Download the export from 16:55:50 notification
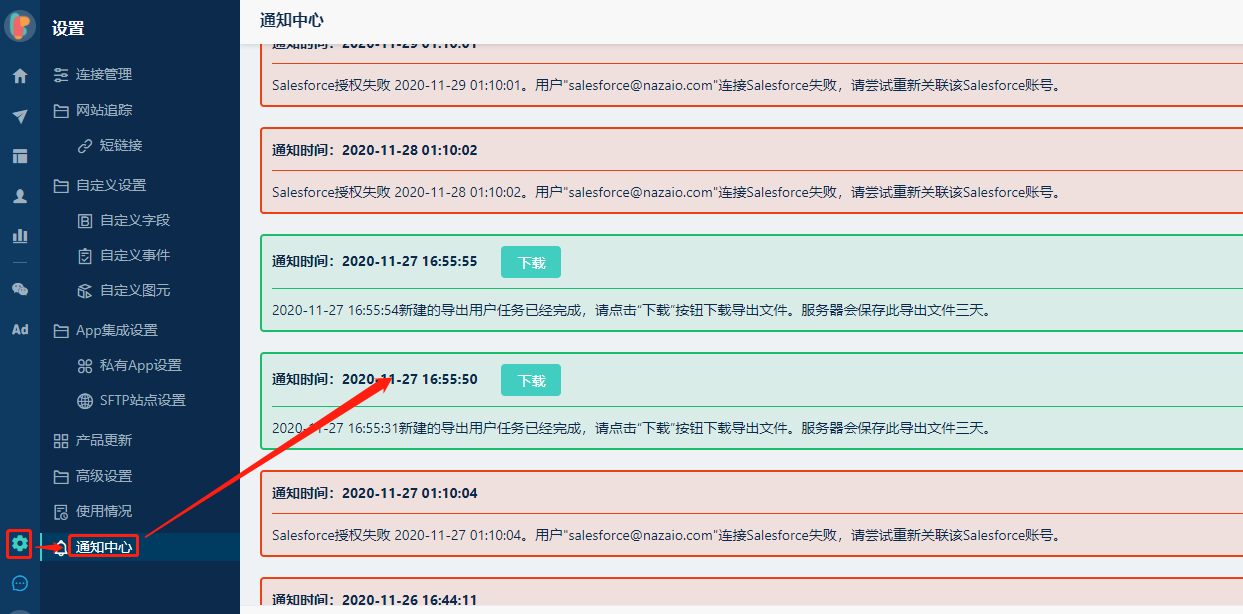1243x614 pixels. pos(531,380)
